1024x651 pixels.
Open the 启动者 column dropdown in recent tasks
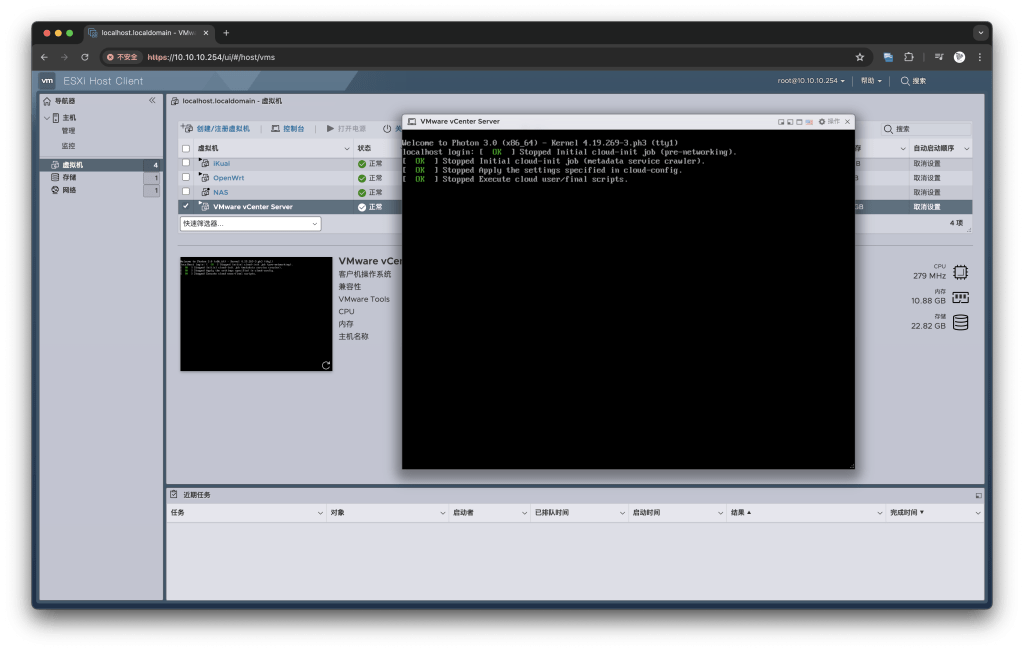pos(524,513)
